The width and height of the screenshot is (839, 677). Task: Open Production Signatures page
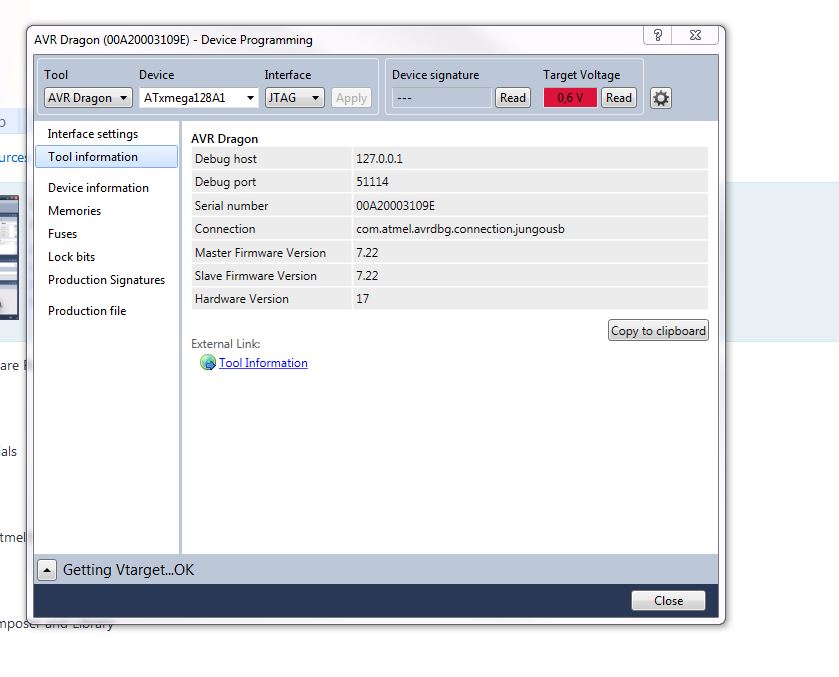pos(106,280)
